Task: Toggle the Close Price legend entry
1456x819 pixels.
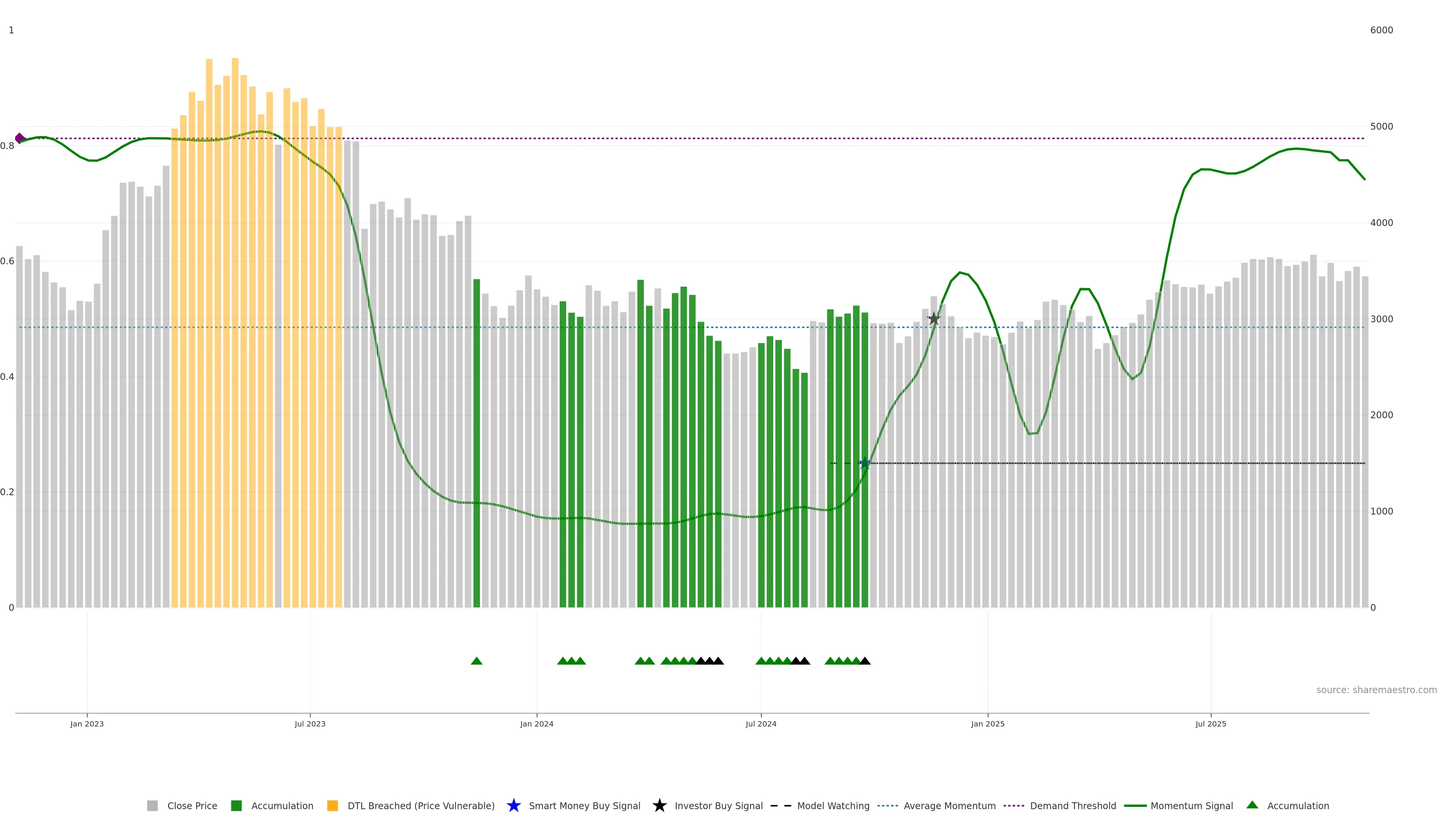Action: click(x=192, y=806)
